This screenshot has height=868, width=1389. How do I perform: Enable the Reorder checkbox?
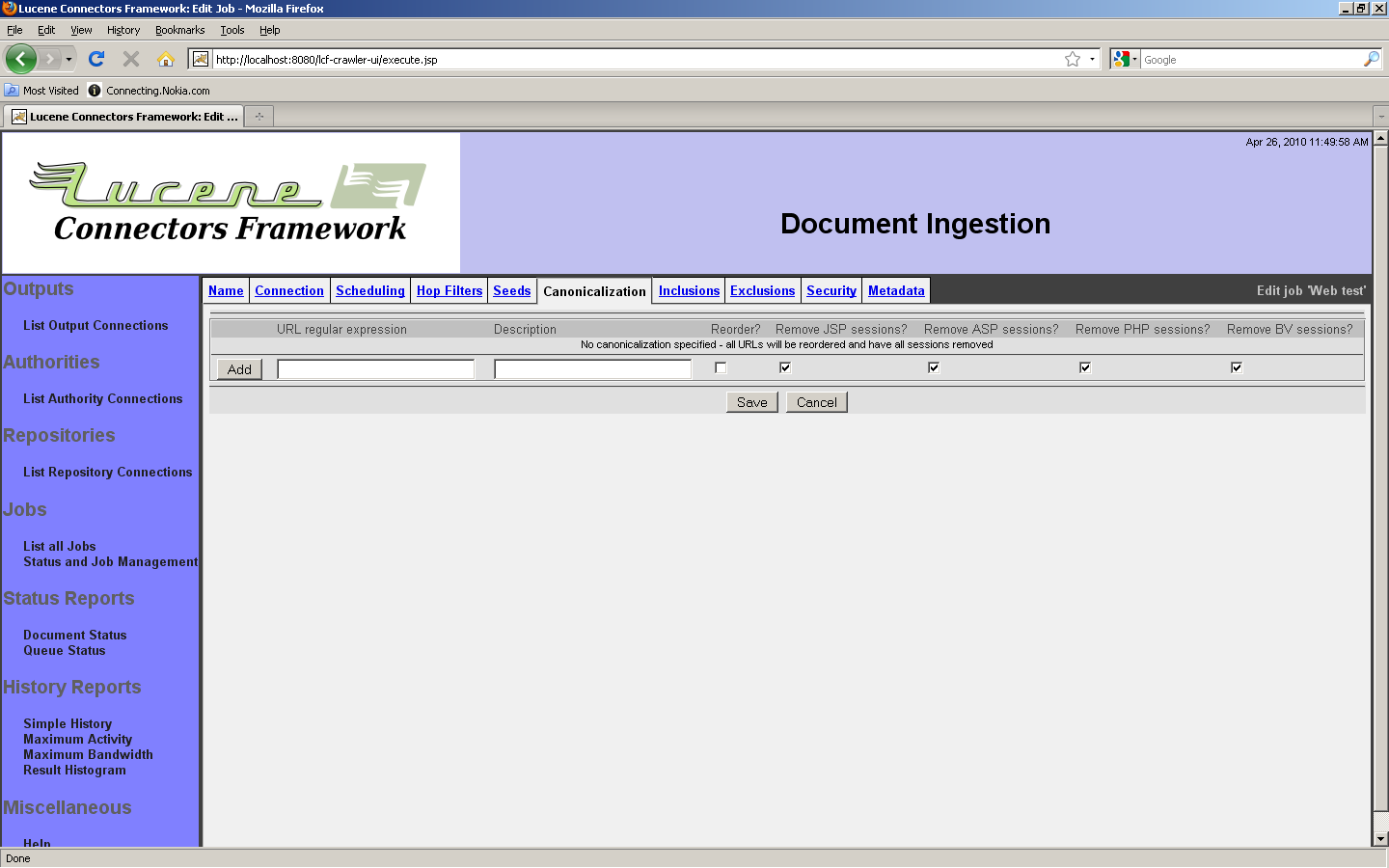tap(721, 367)
